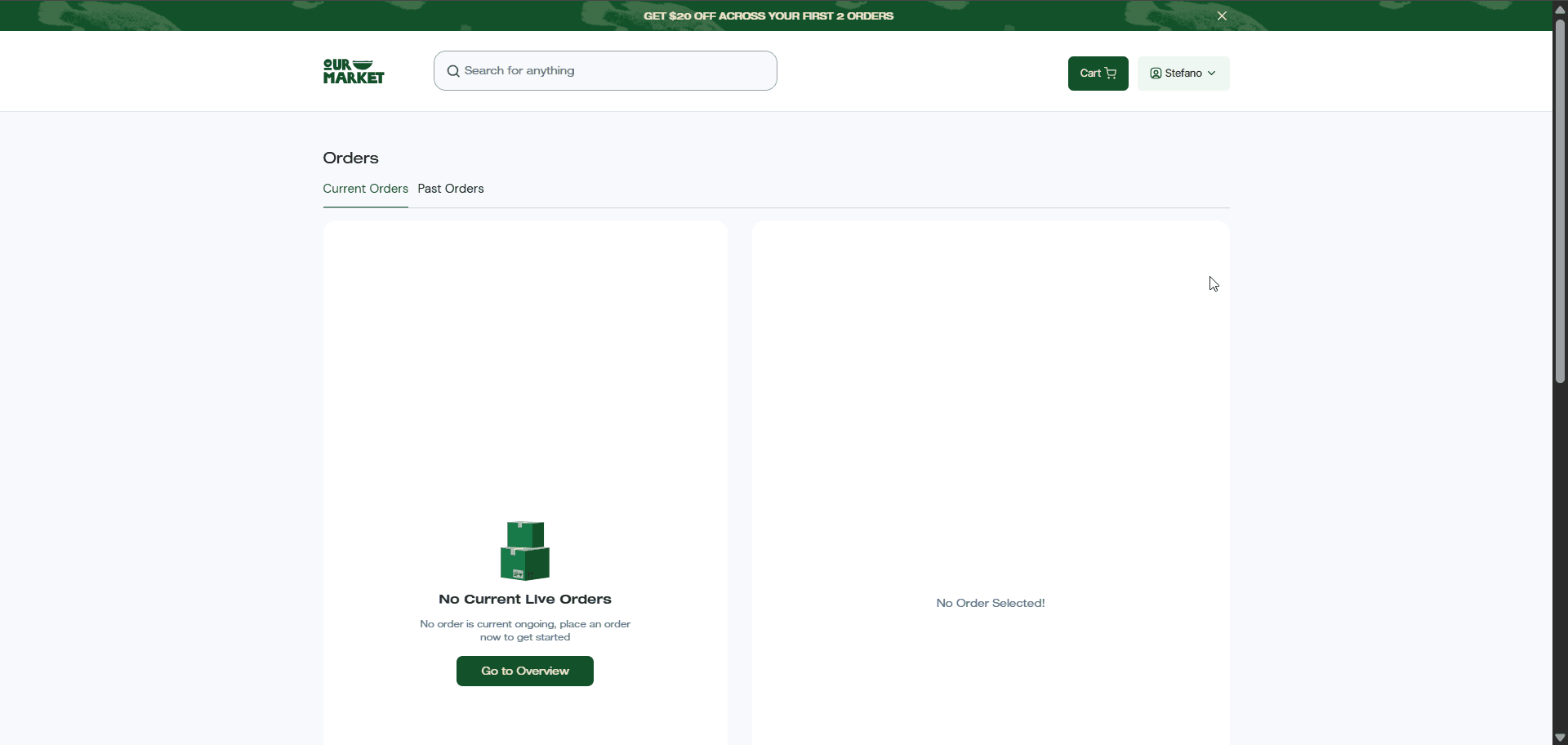This screenshot has width=1568, height=745.
Task: Focus the 'Search for anything' field
Action: click(612, 71)
